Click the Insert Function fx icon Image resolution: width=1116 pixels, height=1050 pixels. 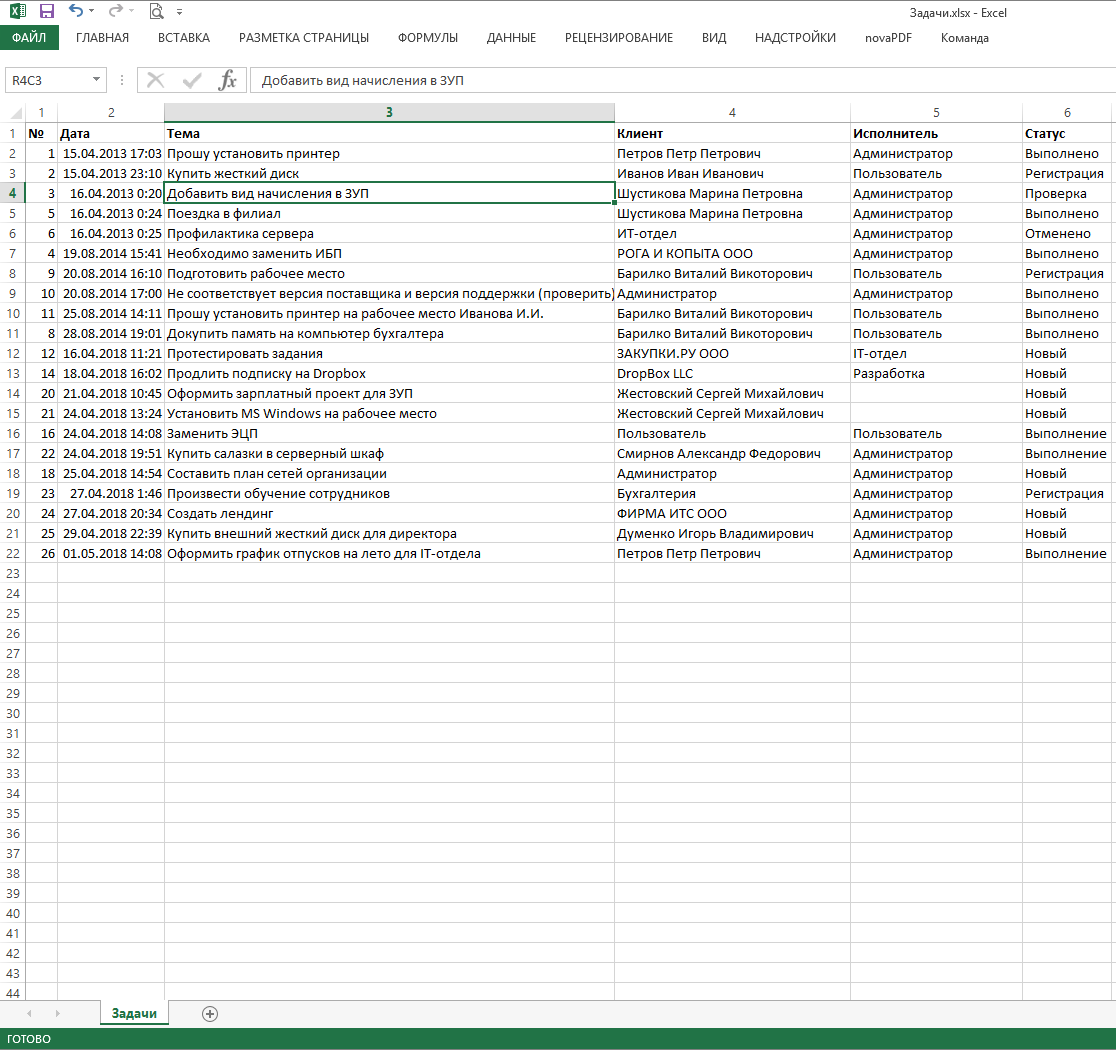pyautogui.click(x=227, y=80)
